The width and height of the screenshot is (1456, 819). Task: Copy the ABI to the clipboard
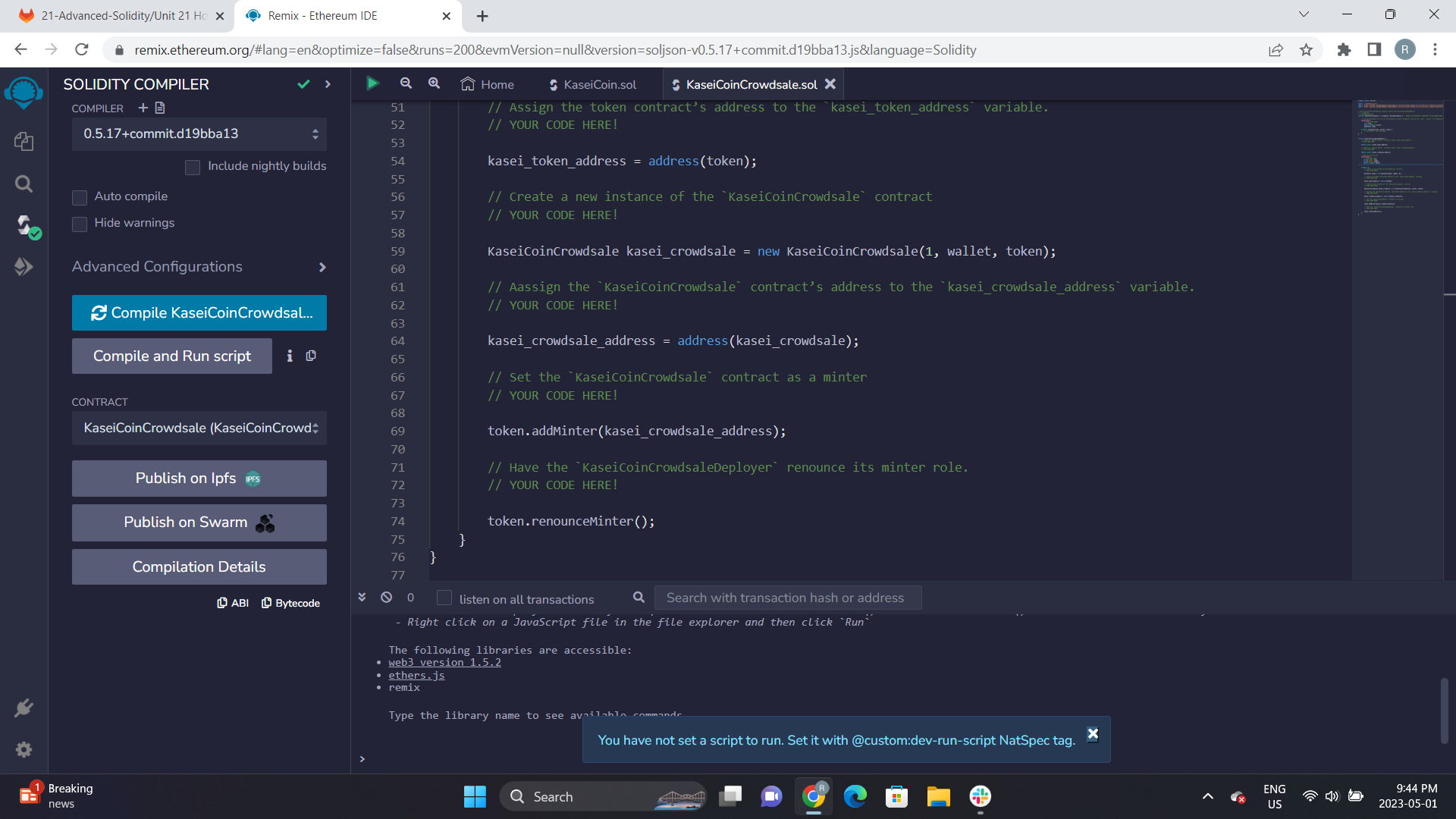[x=233, y=603]
